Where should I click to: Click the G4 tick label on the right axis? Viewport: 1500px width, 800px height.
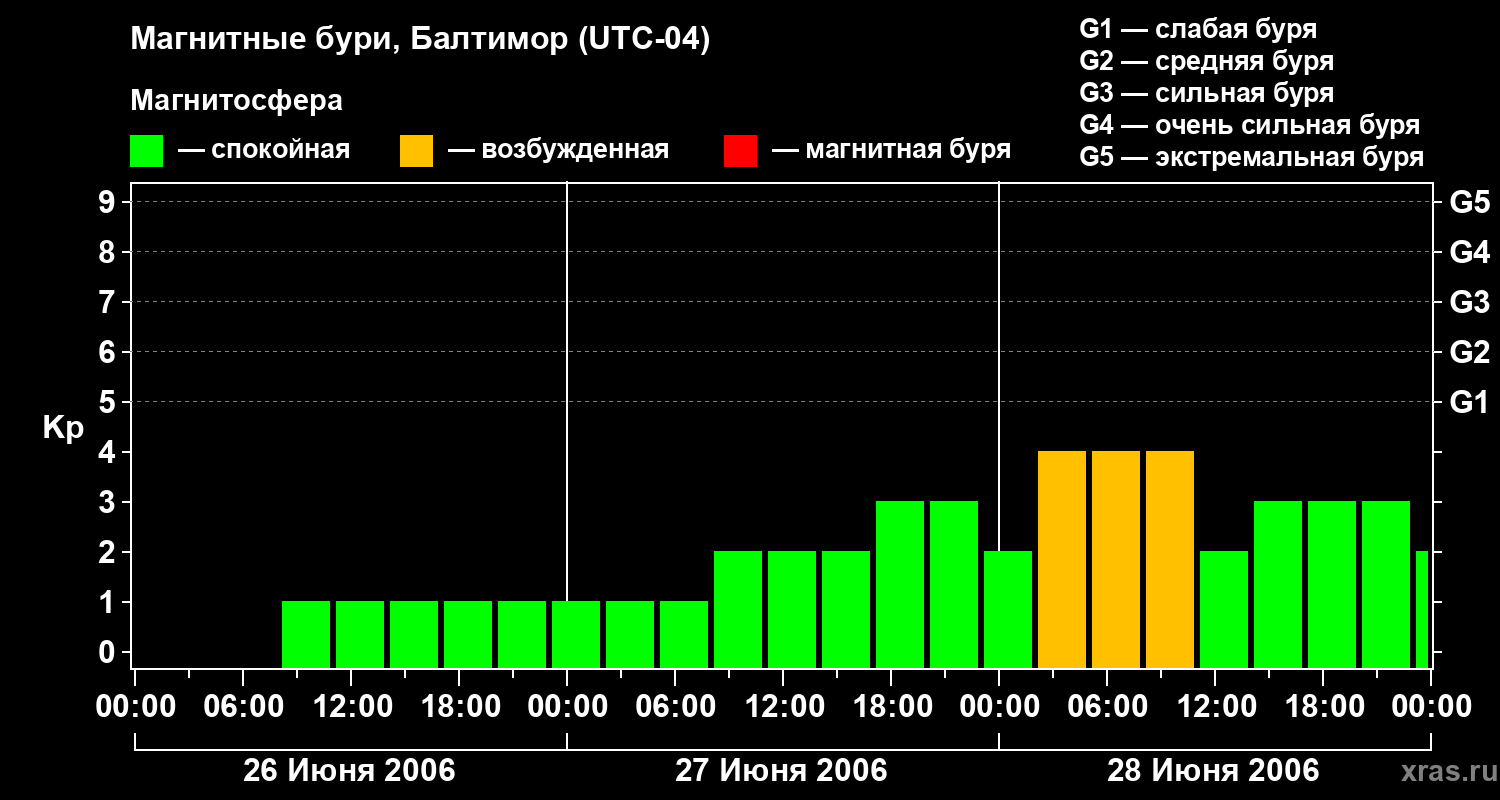(x=1470, y=252)
